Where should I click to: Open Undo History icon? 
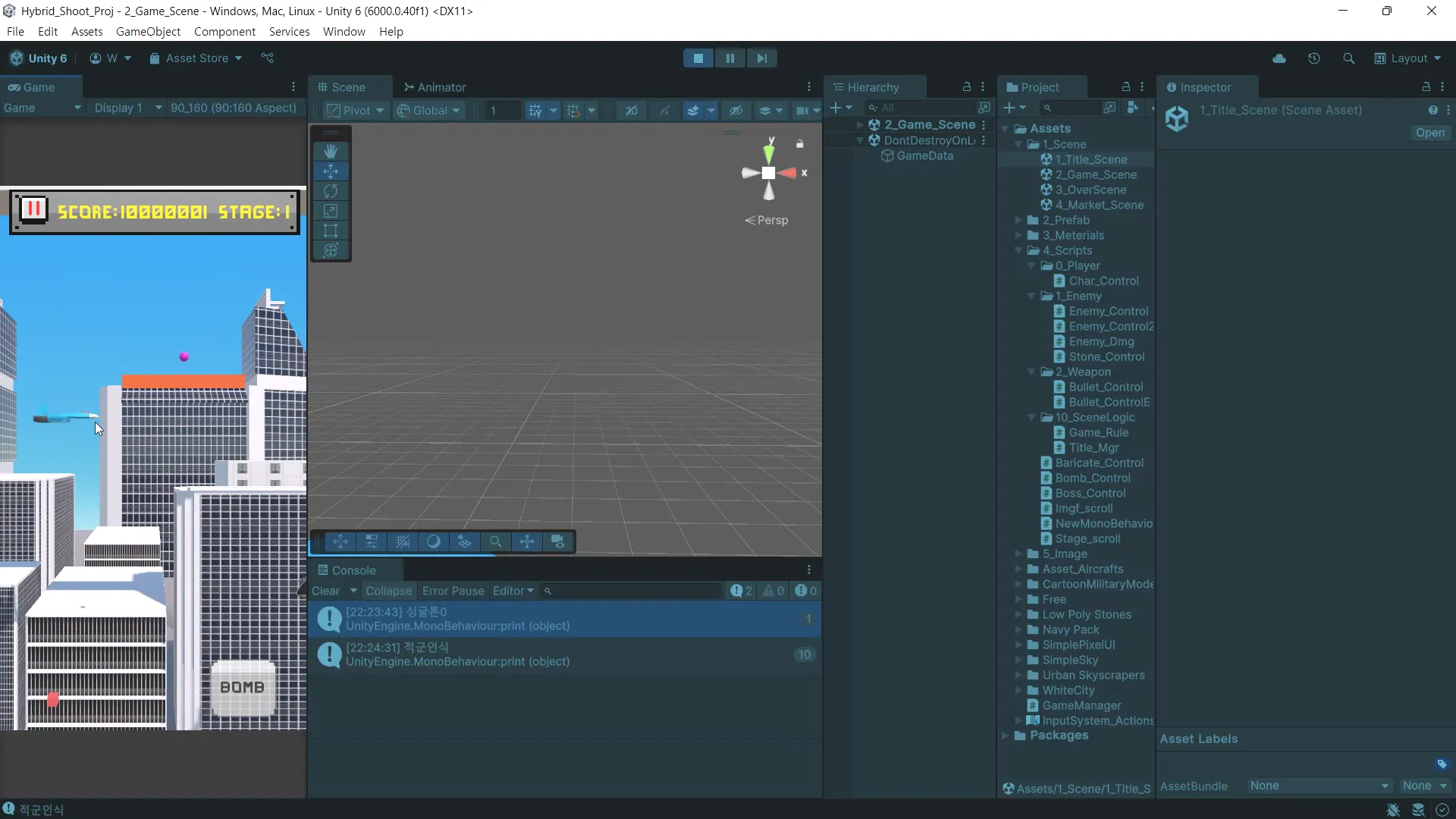click(1314, 58)
